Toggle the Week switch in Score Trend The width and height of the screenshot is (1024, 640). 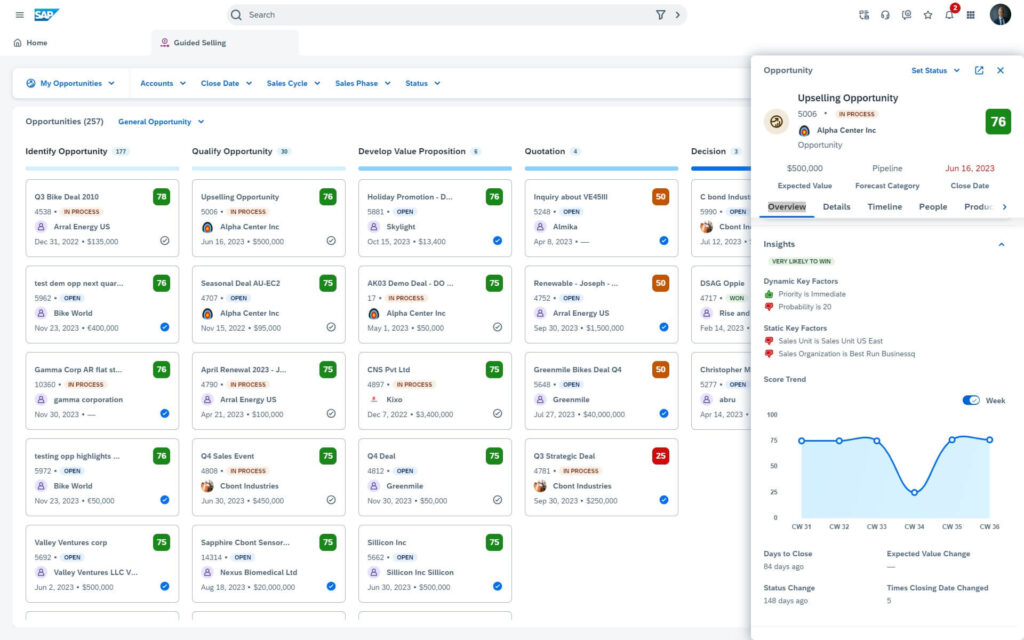[971, 400]
